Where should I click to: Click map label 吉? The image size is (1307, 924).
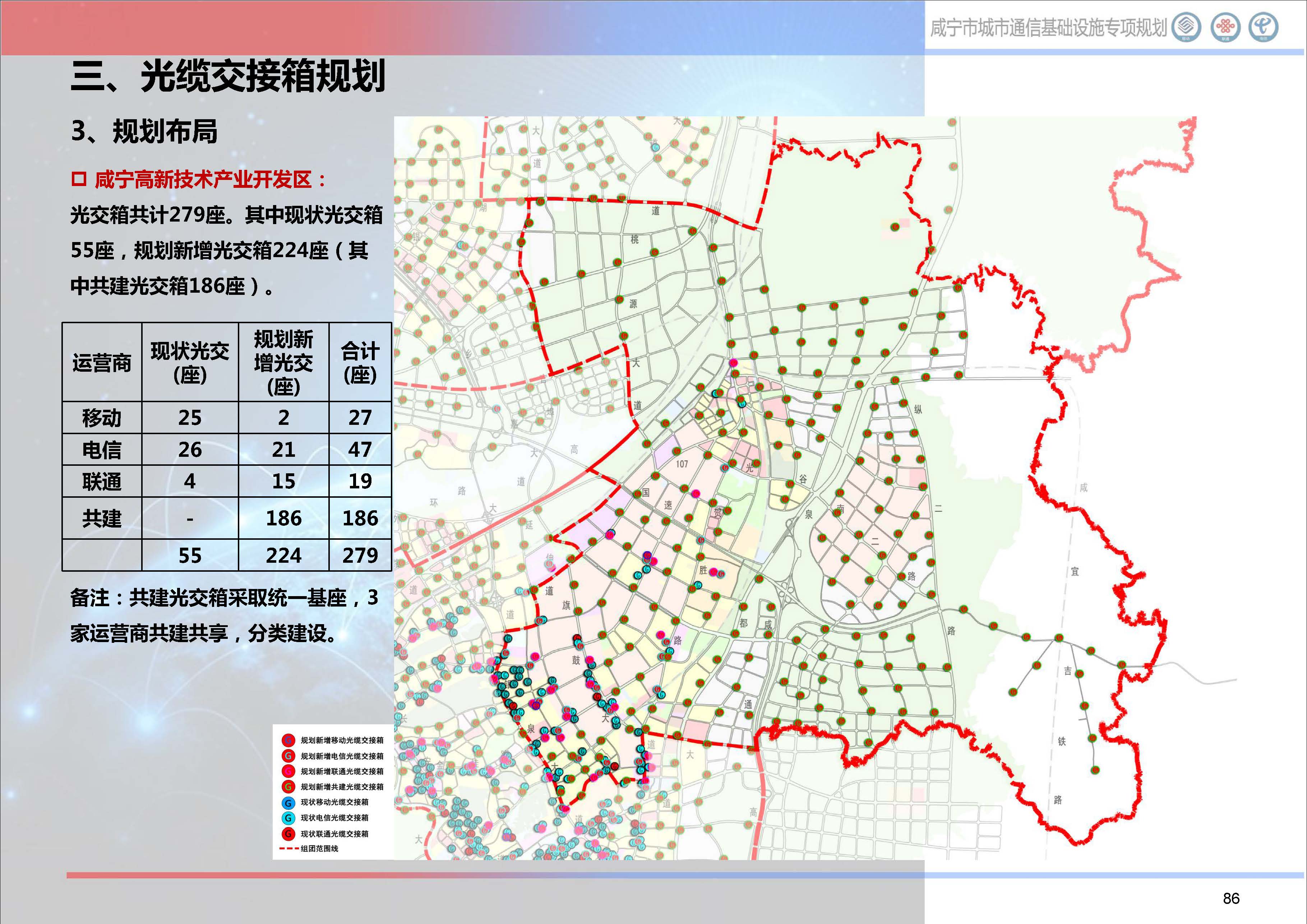(1068, 672)
